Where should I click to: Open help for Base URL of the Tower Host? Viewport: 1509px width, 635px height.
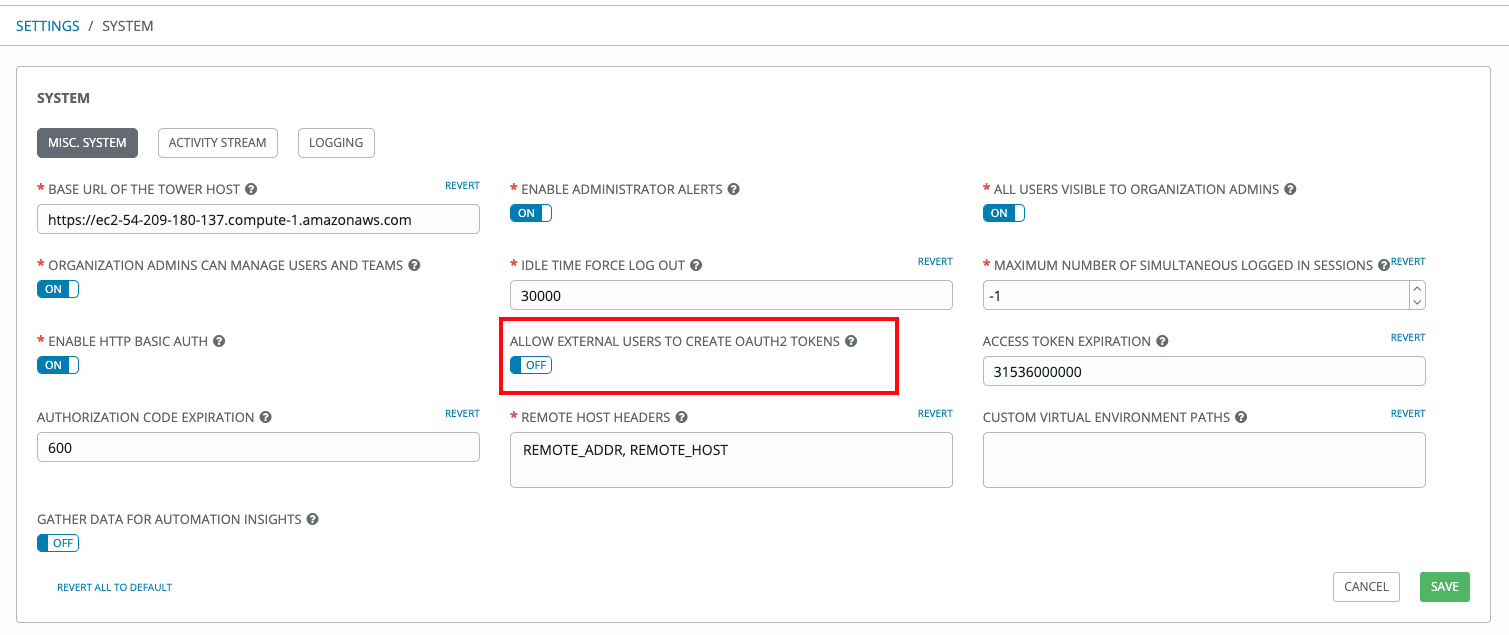[251, 189]
